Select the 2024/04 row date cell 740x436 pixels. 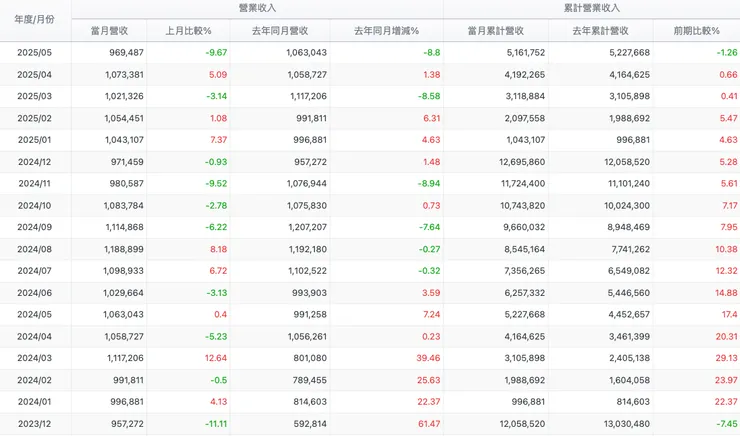[x=34, y=336]
